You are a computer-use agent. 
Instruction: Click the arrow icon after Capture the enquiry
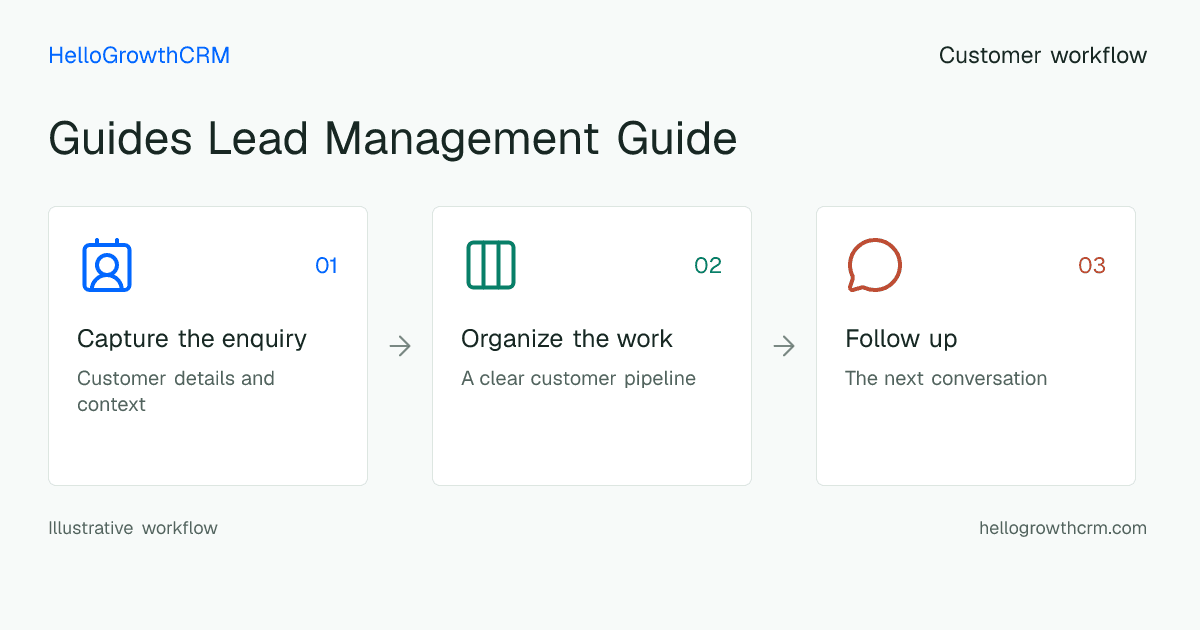400,346
